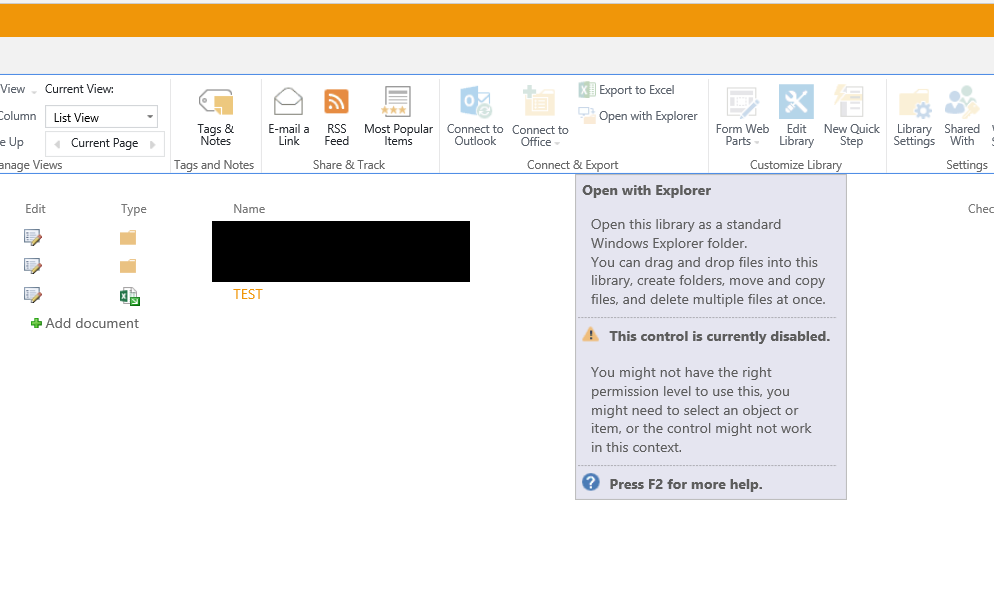
Task: Open Tags & Notes
Action: (x=216, y=118)
